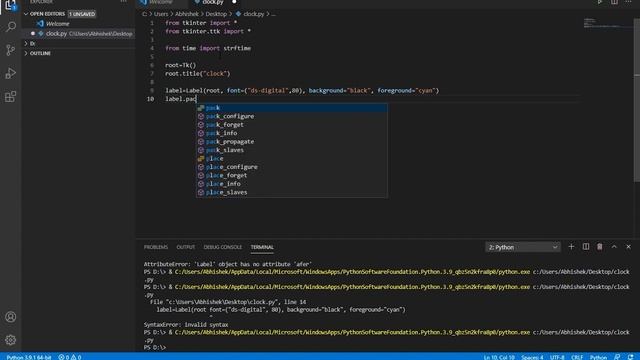
Task: Select the Terminal panel tab
Action: click(x=262, y=247)
